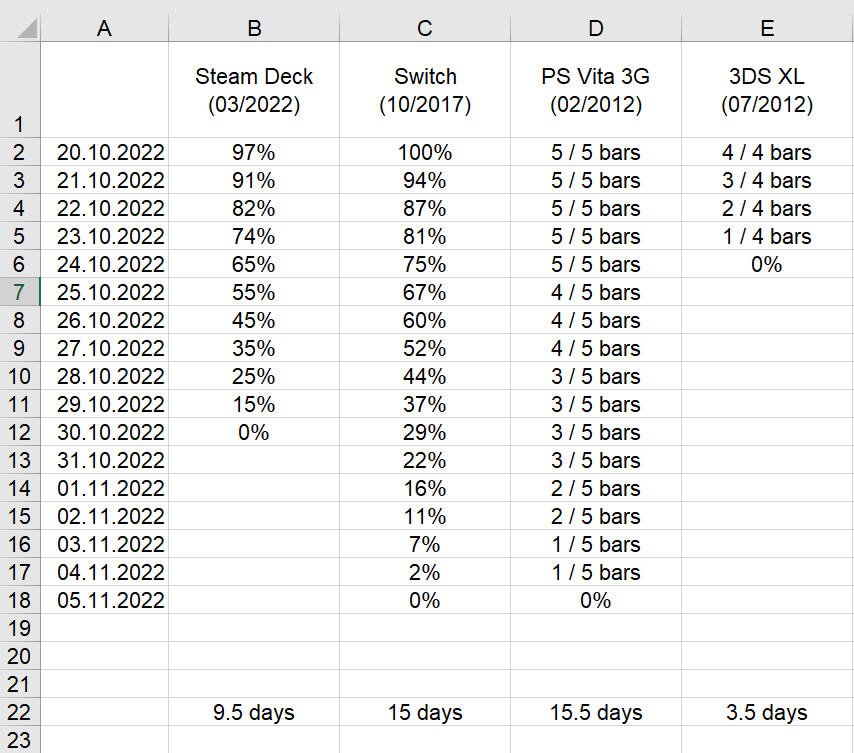Click the 3DS XL 0% cell in row 6
Screen dimensions: 854x753
coord(767,264)
